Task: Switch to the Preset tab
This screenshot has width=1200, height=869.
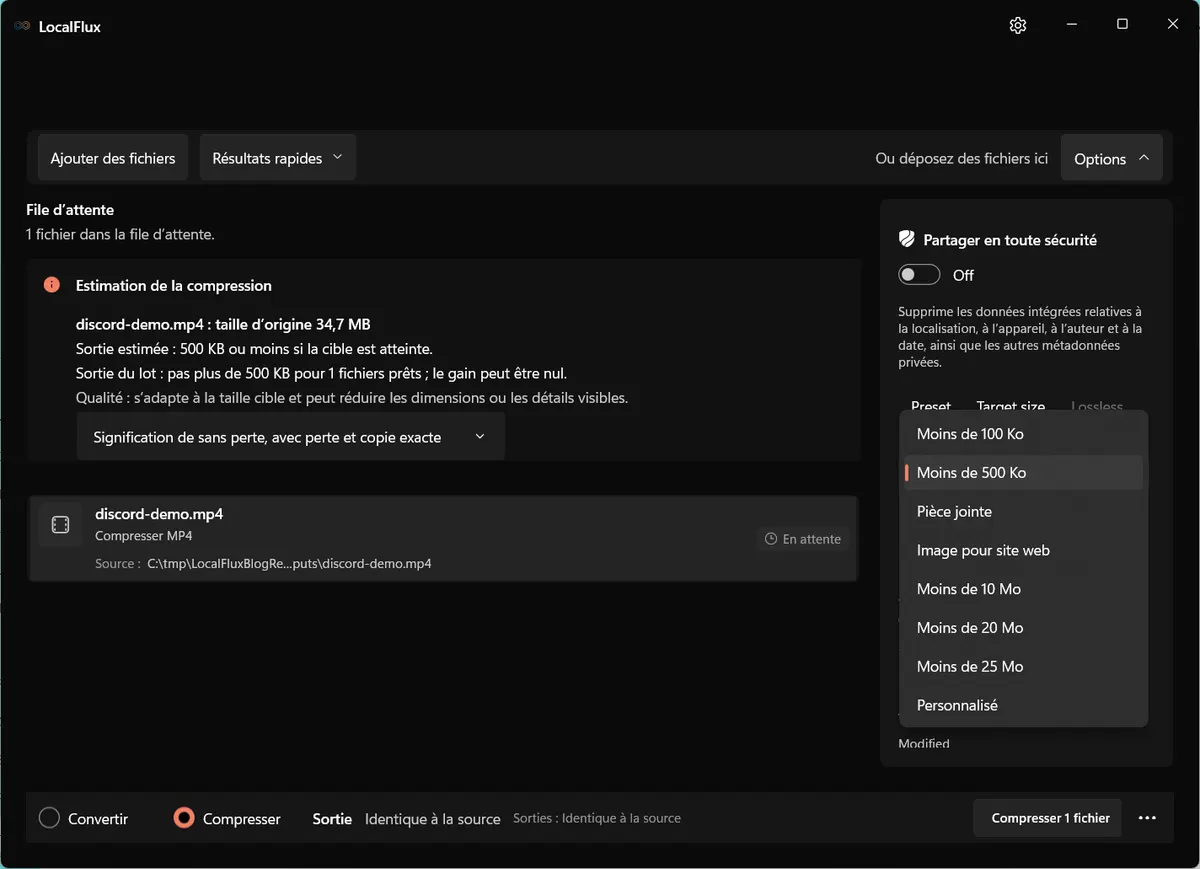Action: pos(931,405)
